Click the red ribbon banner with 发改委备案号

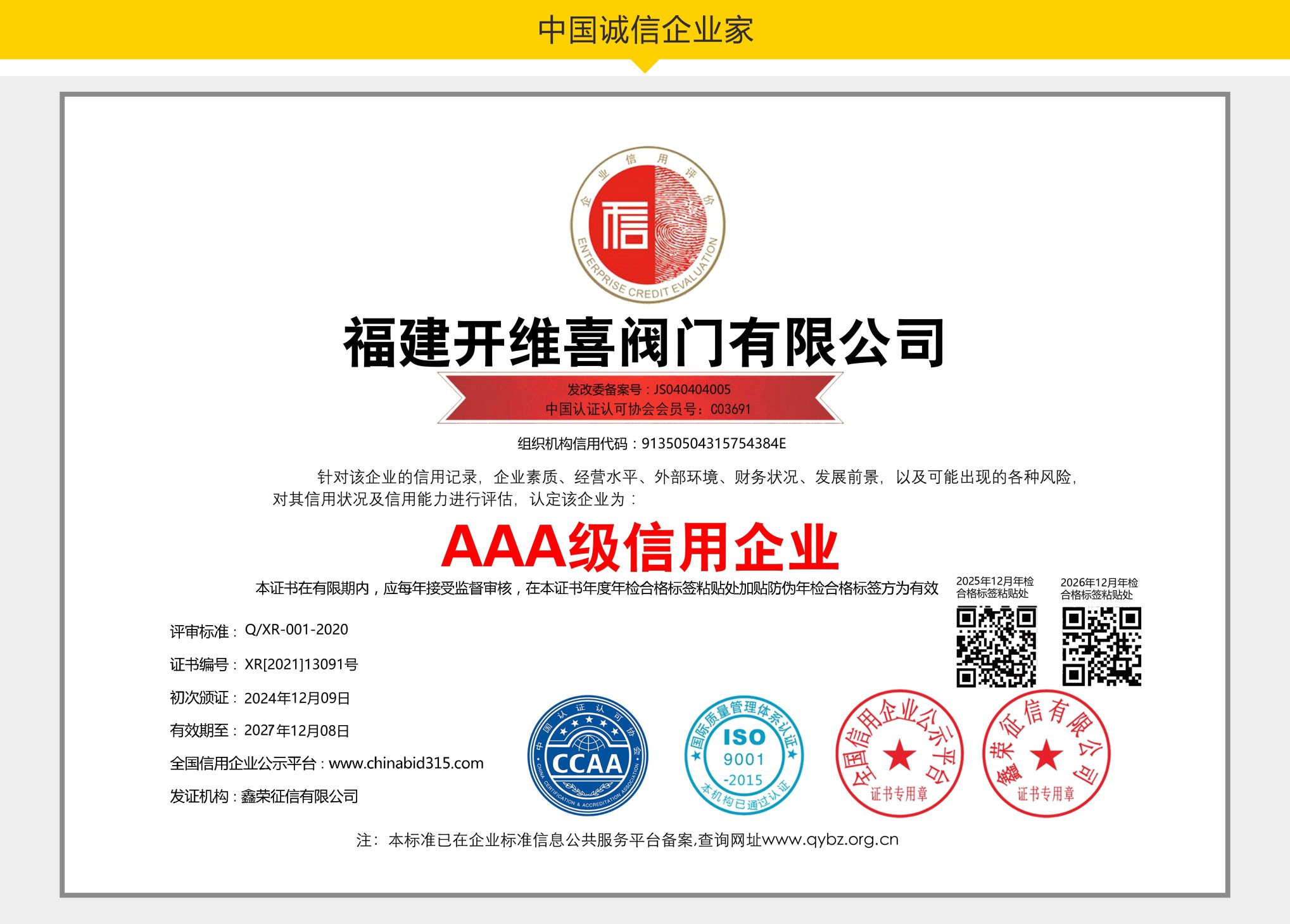[640, 398]
